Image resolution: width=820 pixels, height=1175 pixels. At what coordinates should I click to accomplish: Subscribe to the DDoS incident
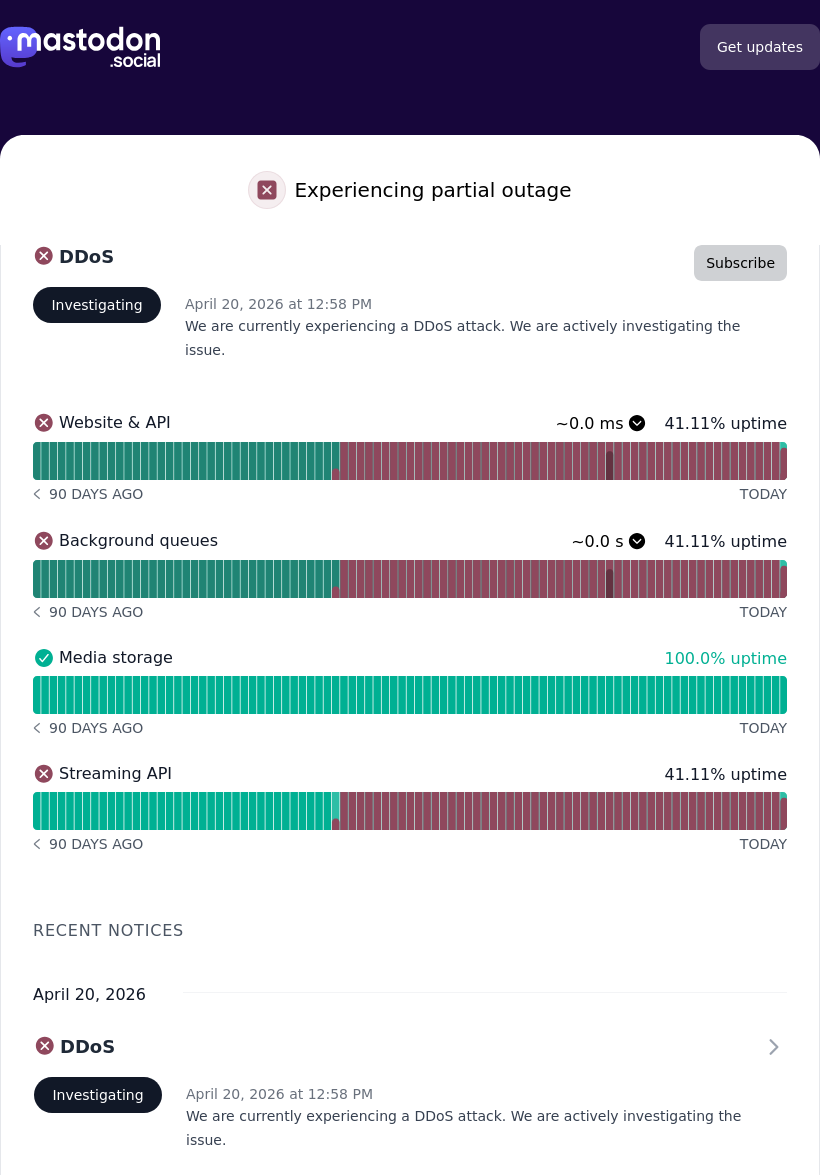[x=740, y=263]
